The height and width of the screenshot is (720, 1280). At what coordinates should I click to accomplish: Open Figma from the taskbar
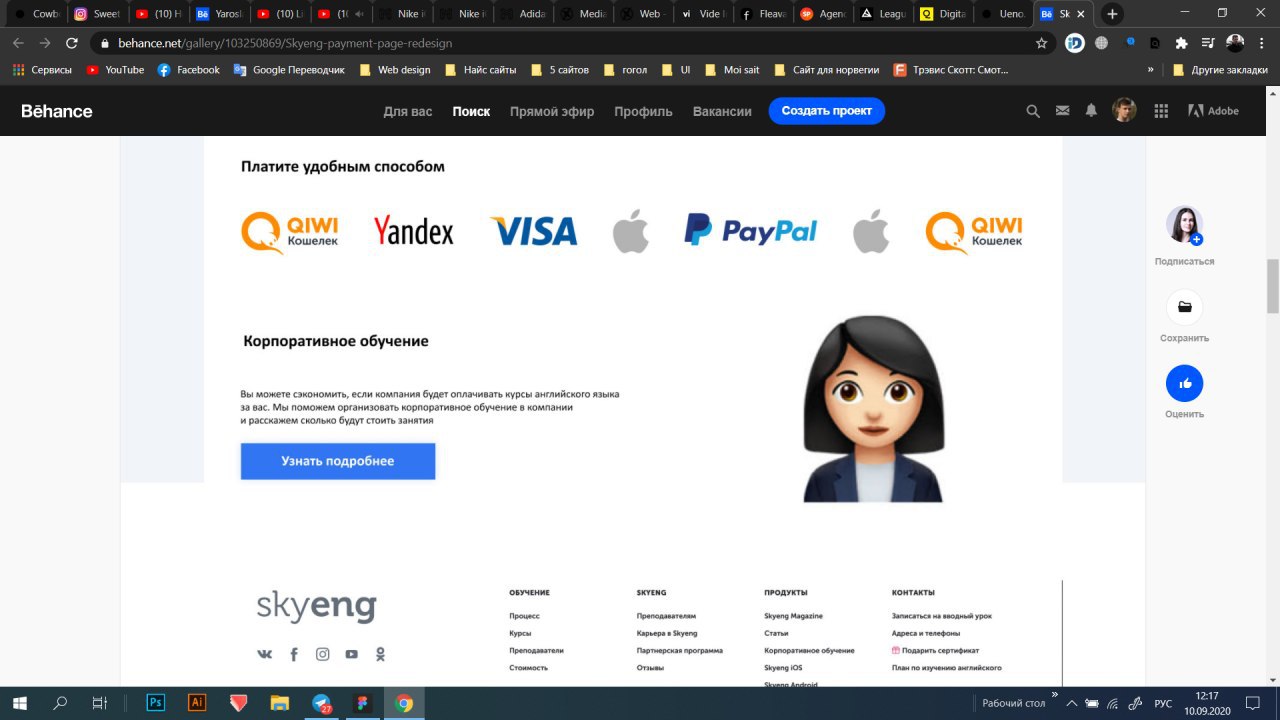(362, 703)
